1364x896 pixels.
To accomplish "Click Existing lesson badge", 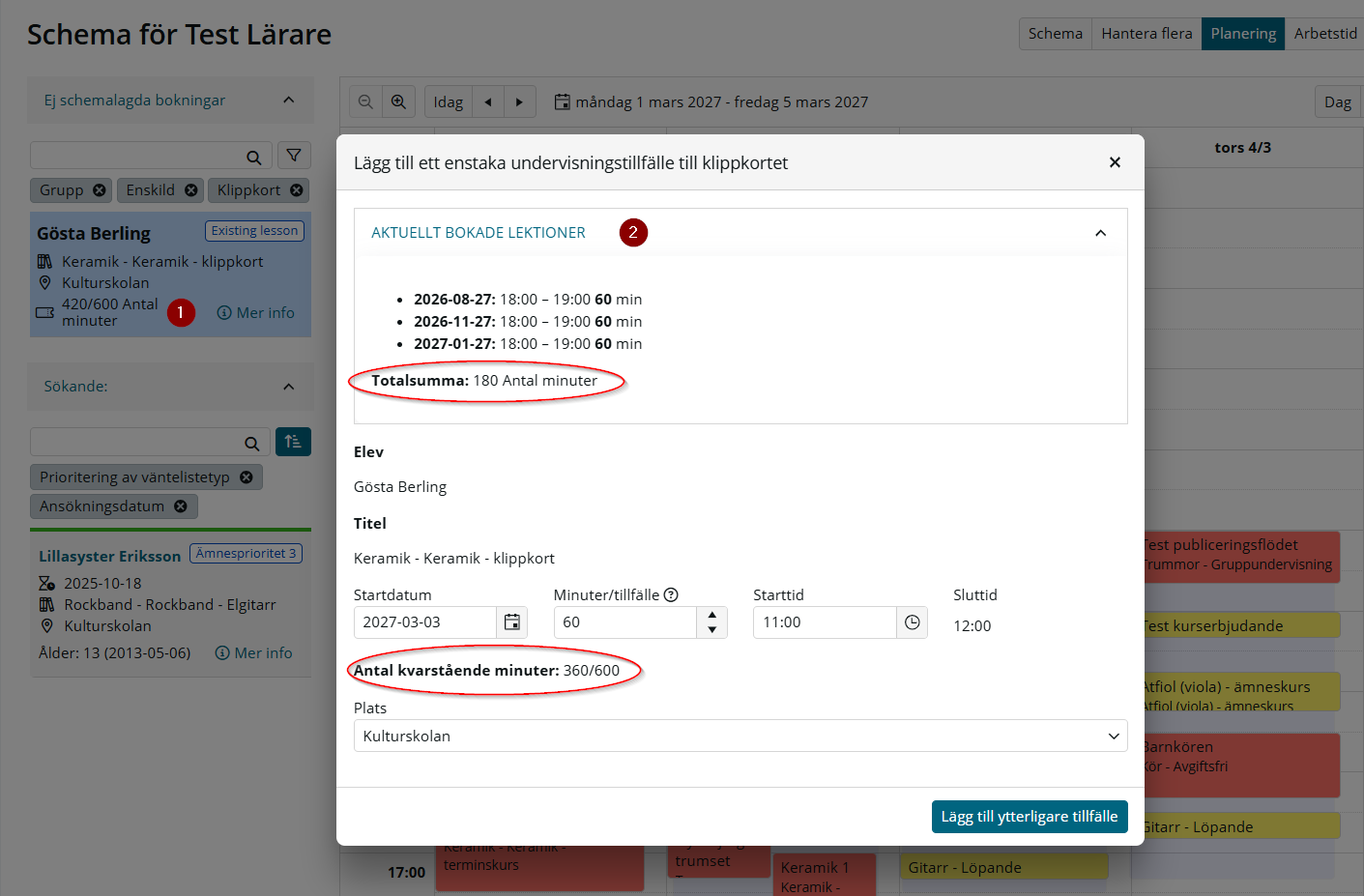I will [x=254, y=231].
